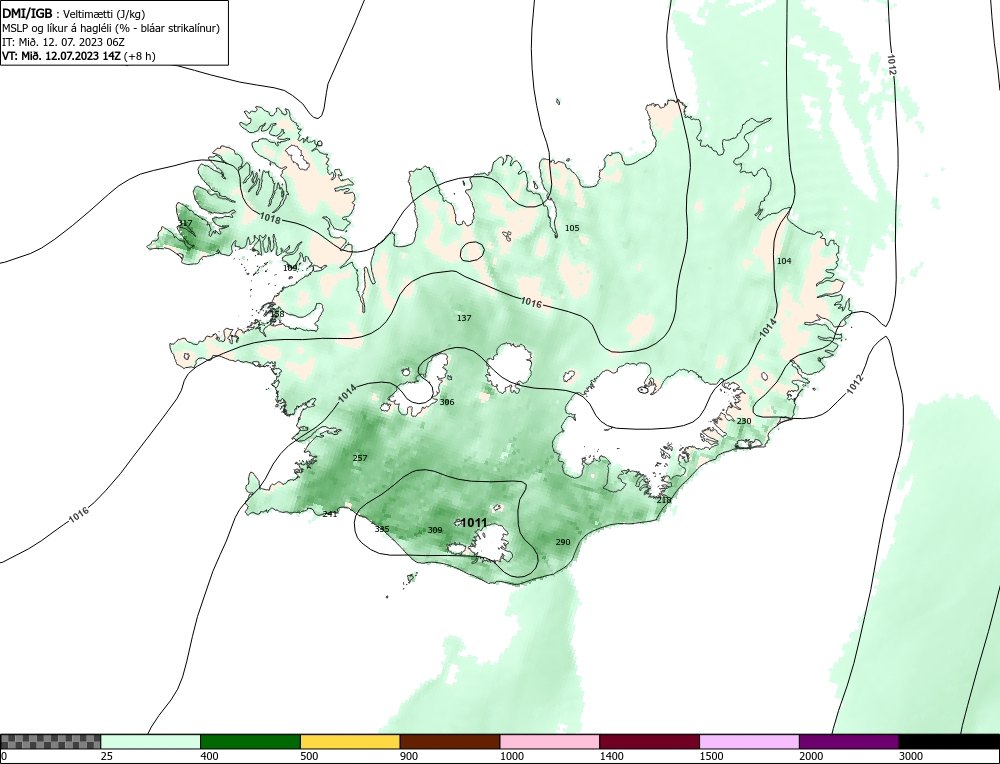Click the CAPE value "137" in central Iceland

click(x=464, y=318)
